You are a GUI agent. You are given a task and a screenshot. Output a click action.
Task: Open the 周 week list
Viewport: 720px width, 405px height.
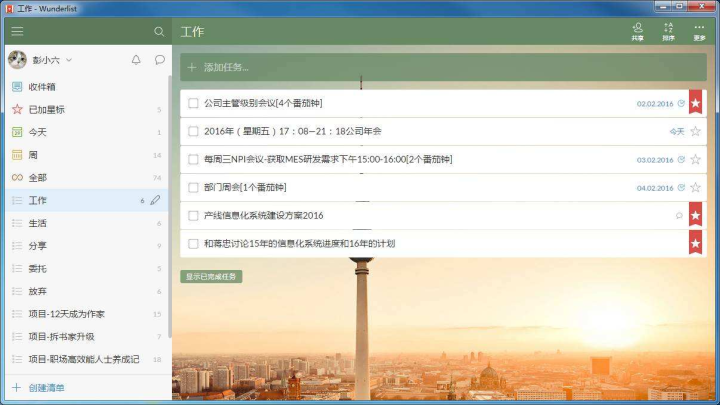click(x=87, y=155)
